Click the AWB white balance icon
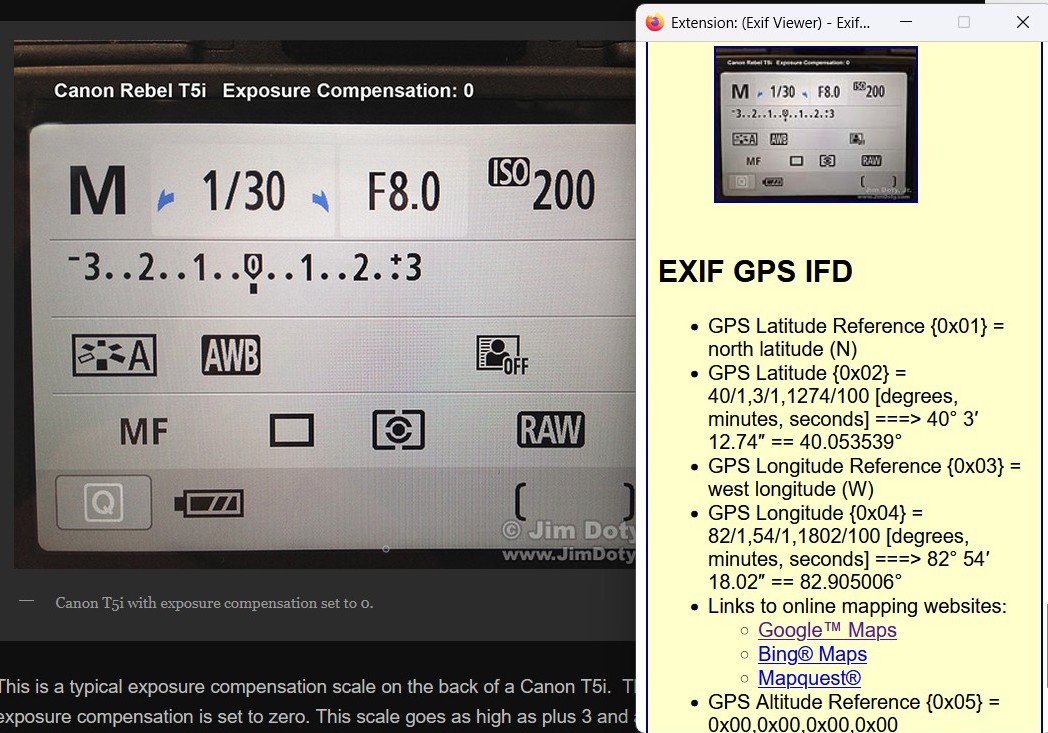Screen dimensions: 1048x733 pos(231,354)
